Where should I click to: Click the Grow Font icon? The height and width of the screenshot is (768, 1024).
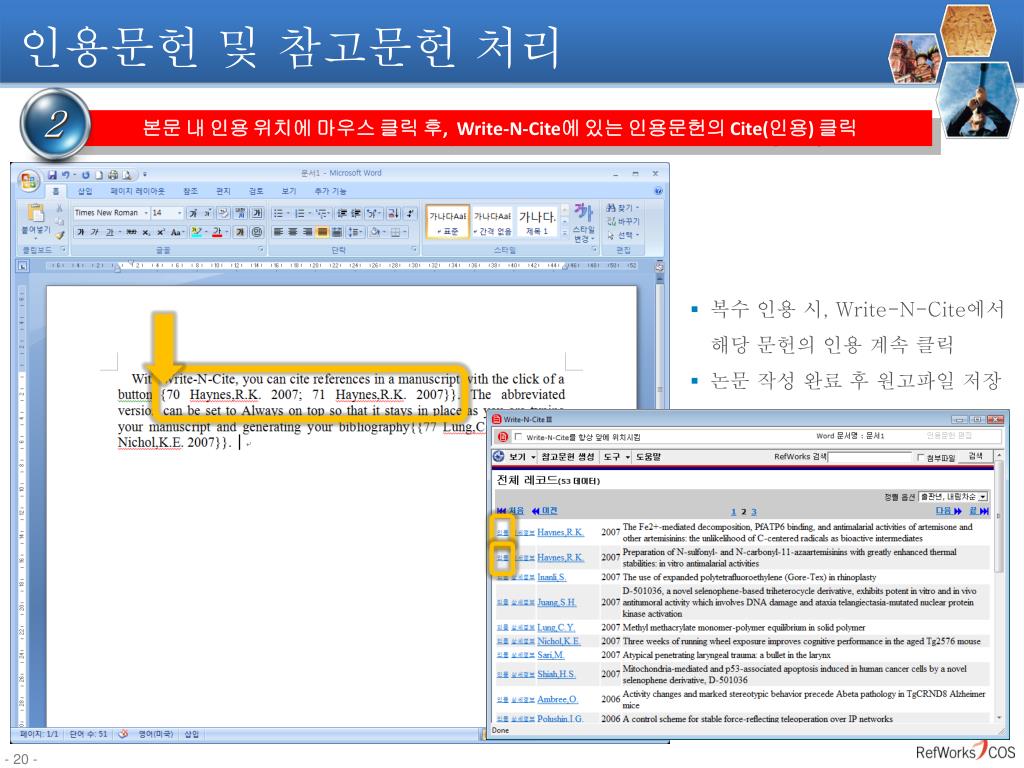(193, 213)
